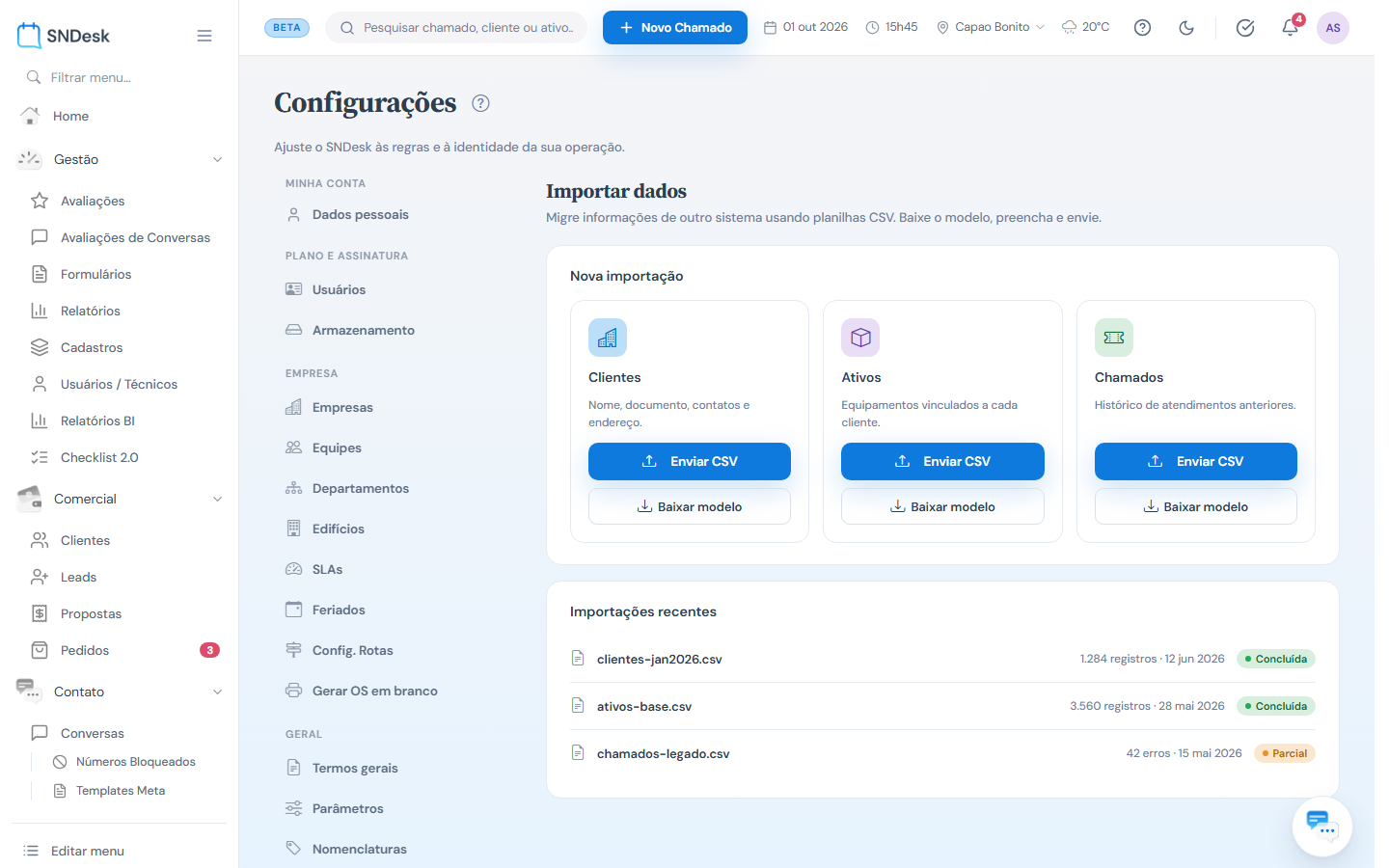Click the weather 20°C indicator
This screenshot has width=1389, height=868.
1086,27
